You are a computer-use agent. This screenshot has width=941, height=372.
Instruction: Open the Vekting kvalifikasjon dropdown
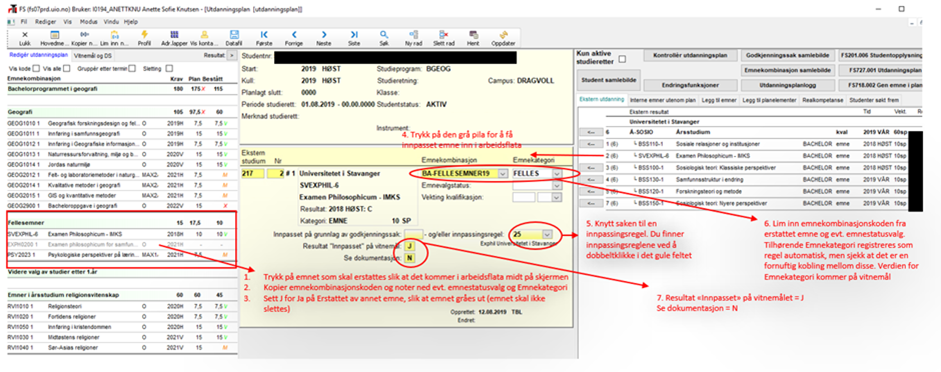(x=558, y=197)
